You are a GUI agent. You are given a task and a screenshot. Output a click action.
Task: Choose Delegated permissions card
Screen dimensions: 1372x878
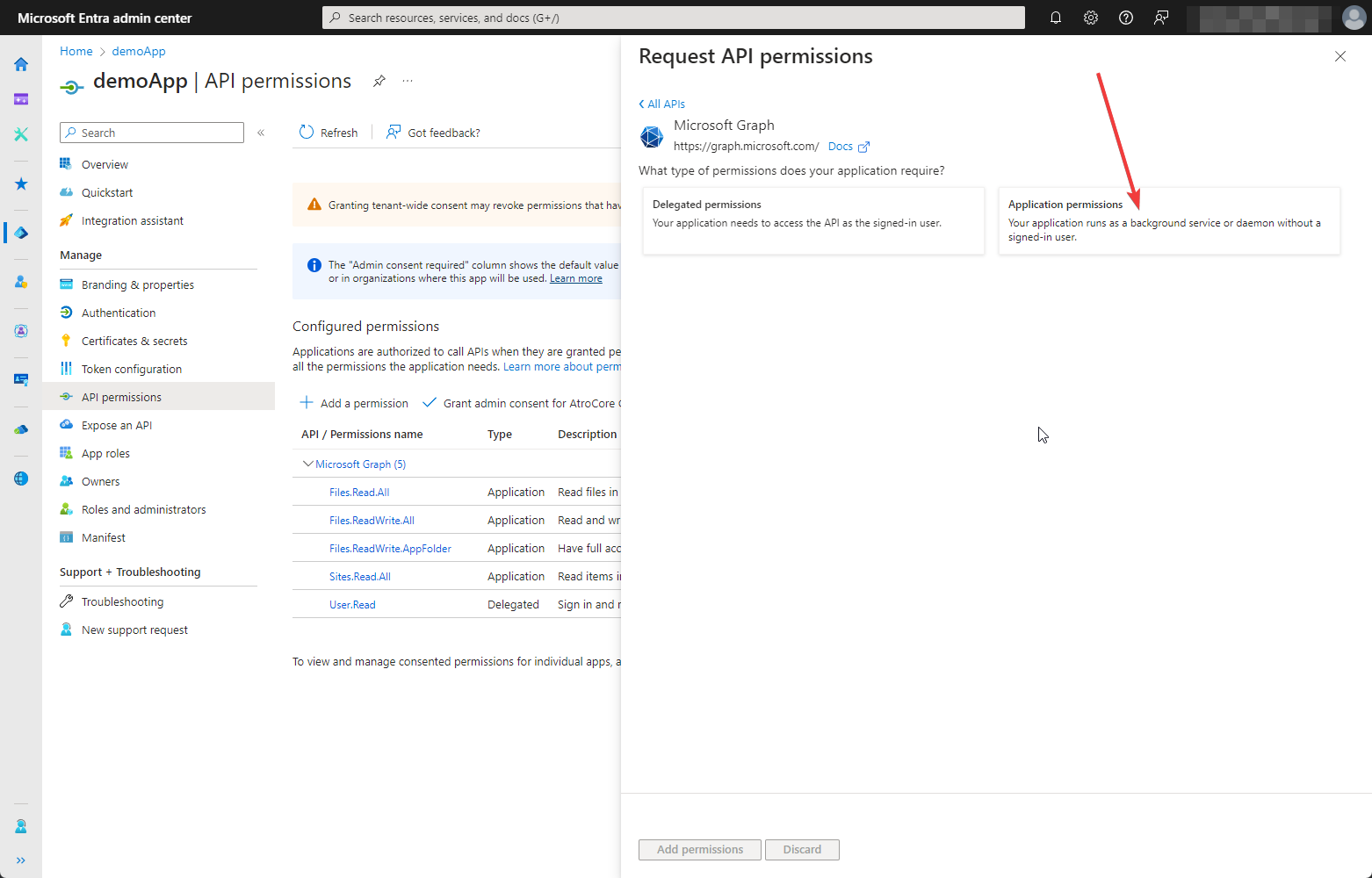(x=813, y=220)
